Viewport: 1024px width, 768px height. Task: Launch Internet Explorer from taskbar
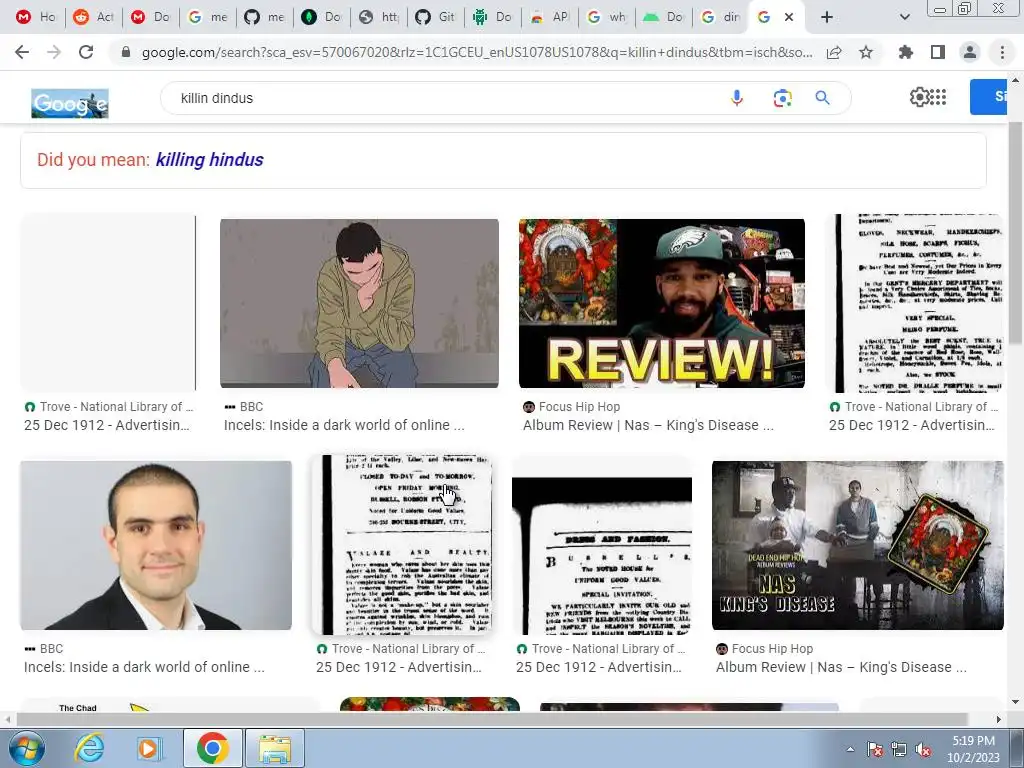point(89,748)
